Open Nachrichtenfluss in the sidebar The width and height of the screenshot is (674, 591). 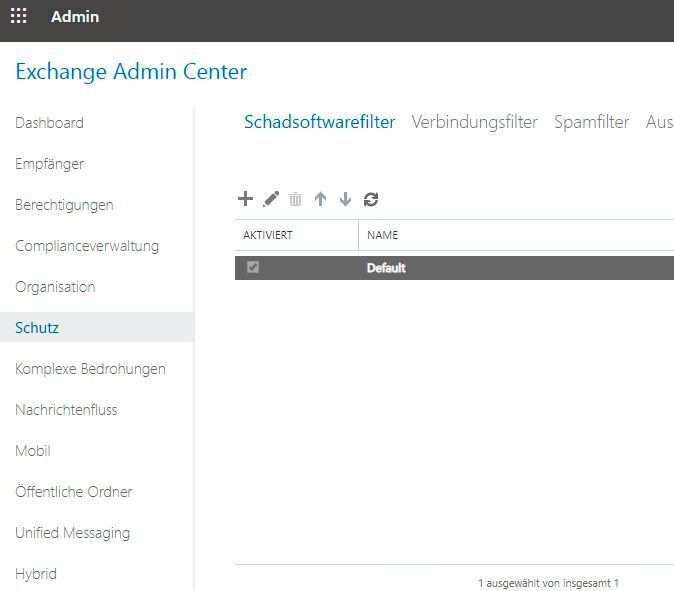click(x=66, y=410)
